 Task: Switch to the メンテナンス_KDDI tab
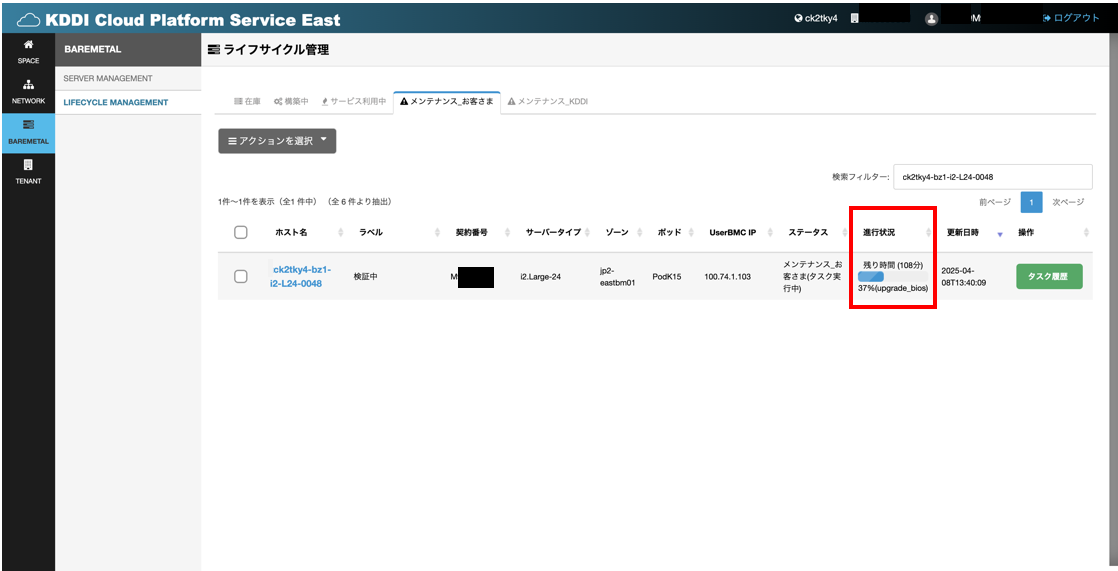pyautogui.click(x=548, y=102)
